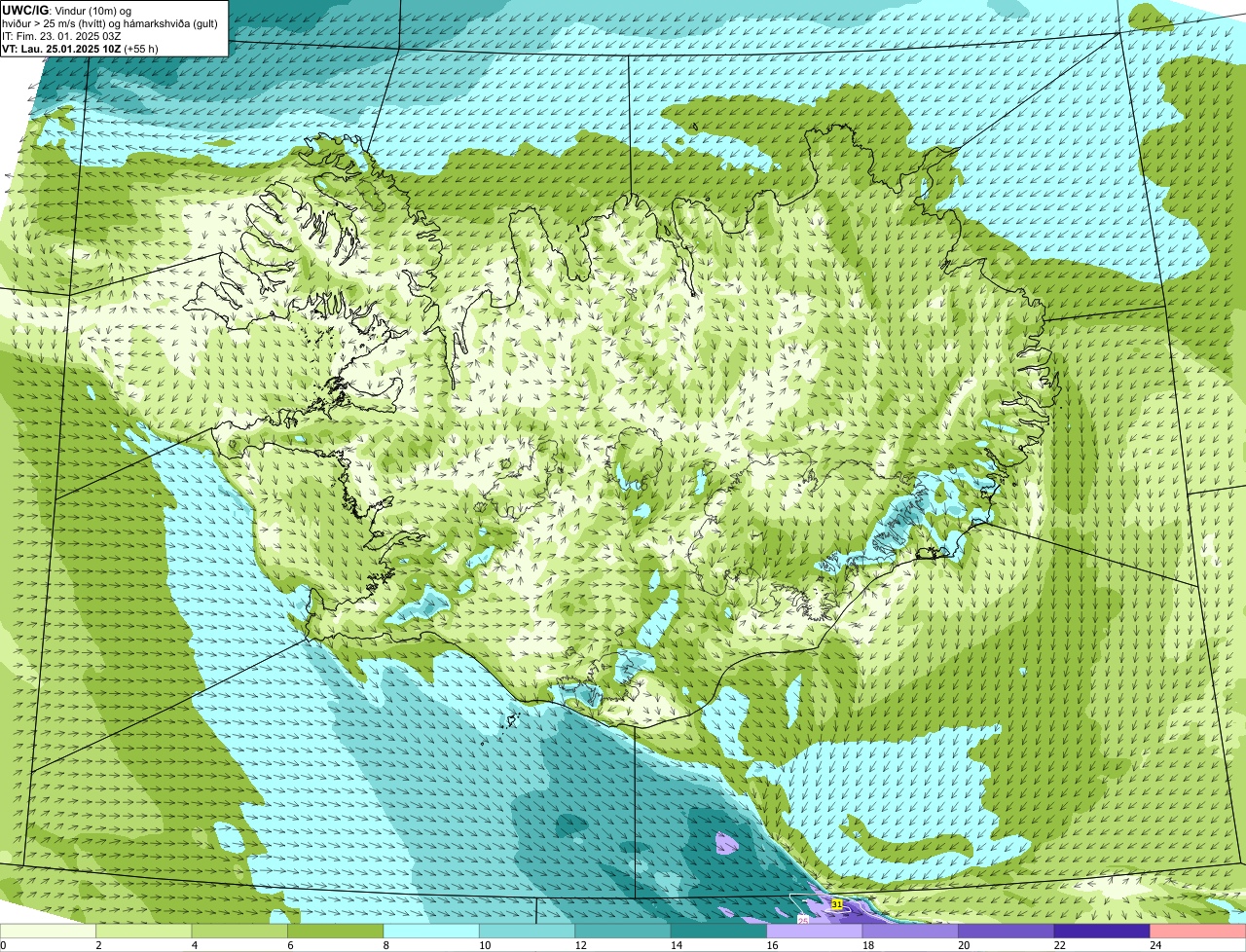Image resolution: width=1246 pixels, height=952 pixels.
Task: Click the 16–18 m/s light lavender swatch
Action: [816, 931]
